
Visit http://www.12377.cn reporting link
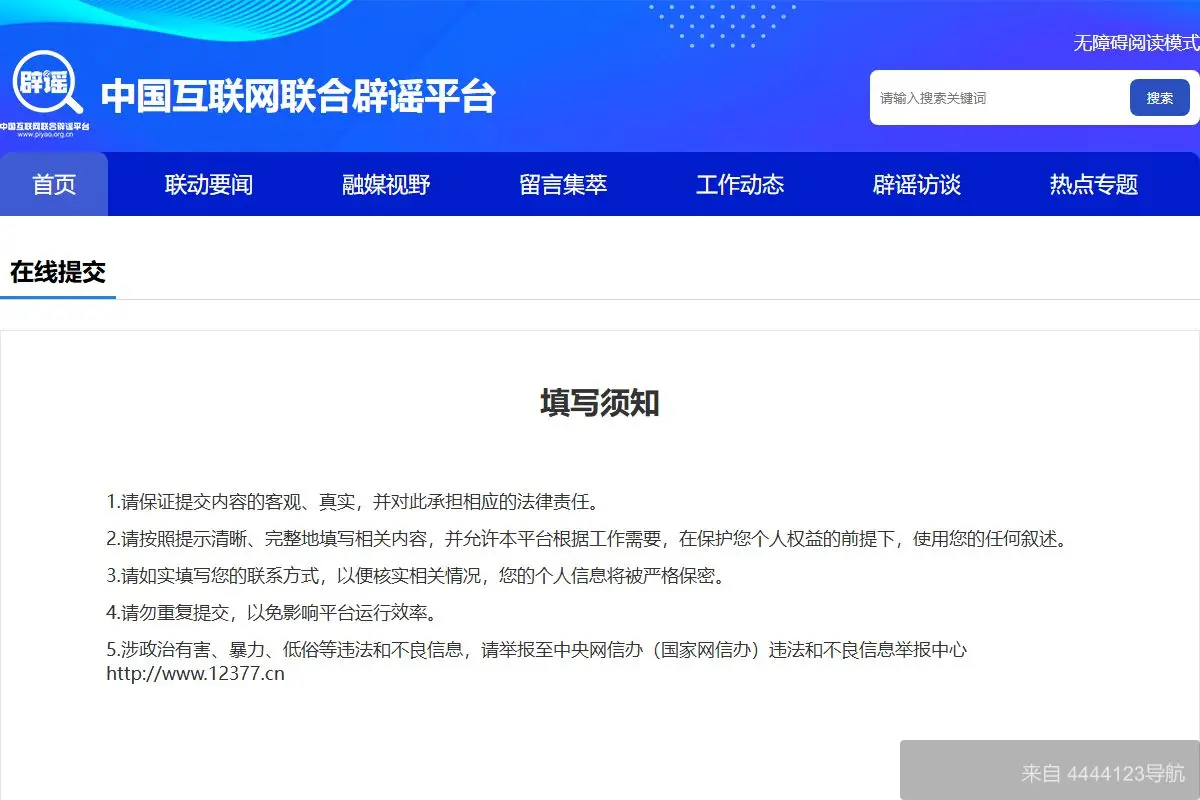pos(195,673)
